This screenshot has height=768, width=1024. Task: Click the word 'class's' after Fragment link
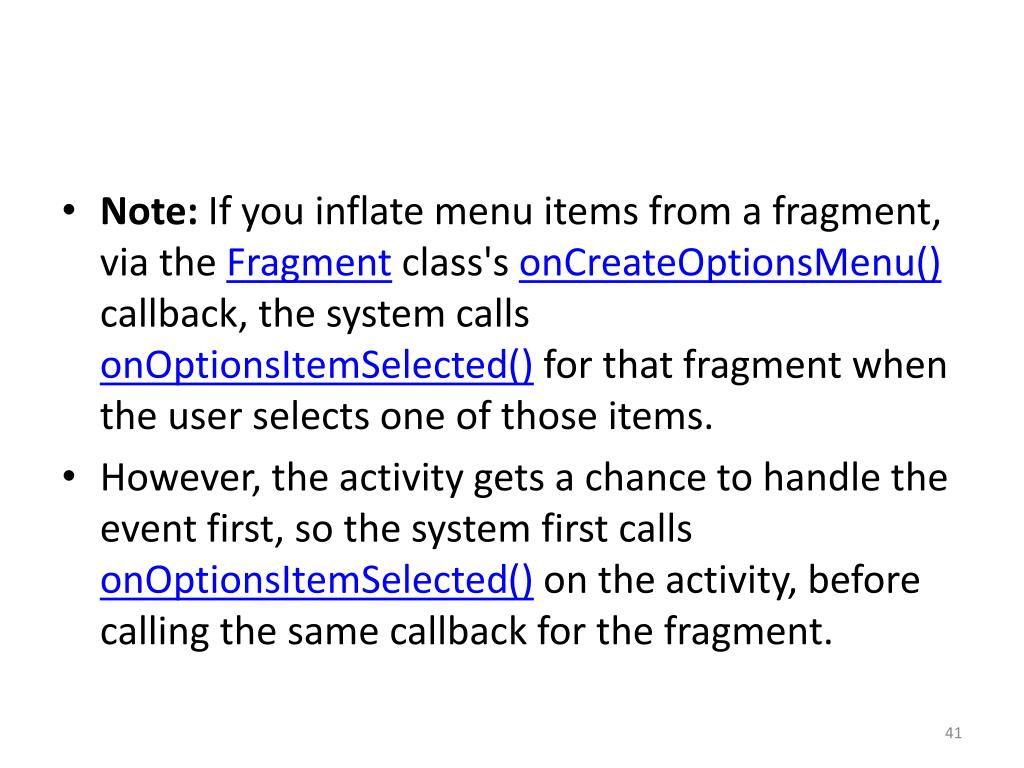[x=455, y=264]
